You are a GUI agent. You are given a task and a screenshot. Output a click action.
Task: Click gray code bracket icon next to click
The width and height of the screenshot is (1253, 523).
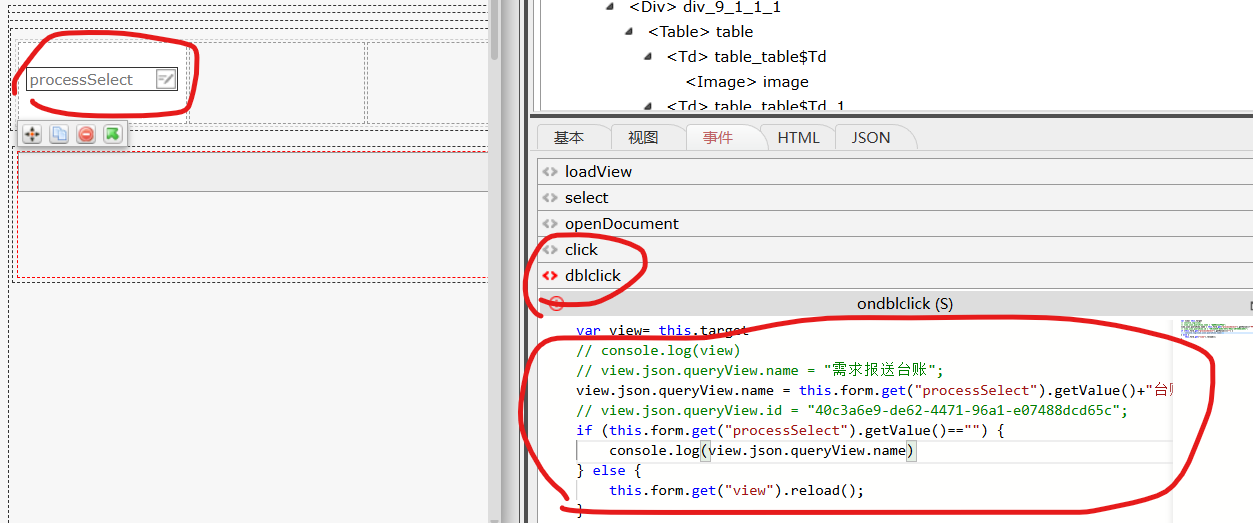550,250
